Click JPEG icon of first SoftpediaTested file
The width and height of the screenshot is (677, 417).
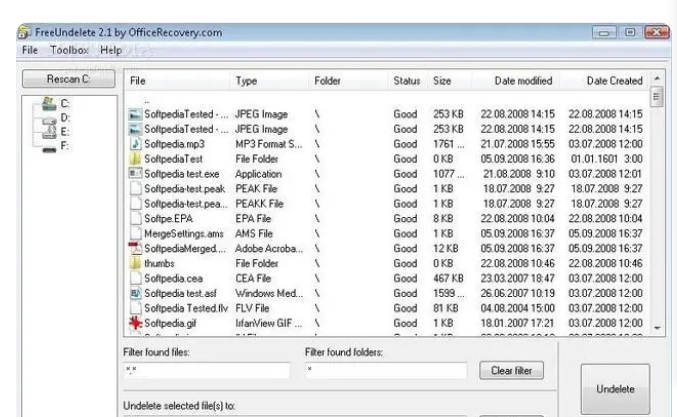click(x=135, y=114)
